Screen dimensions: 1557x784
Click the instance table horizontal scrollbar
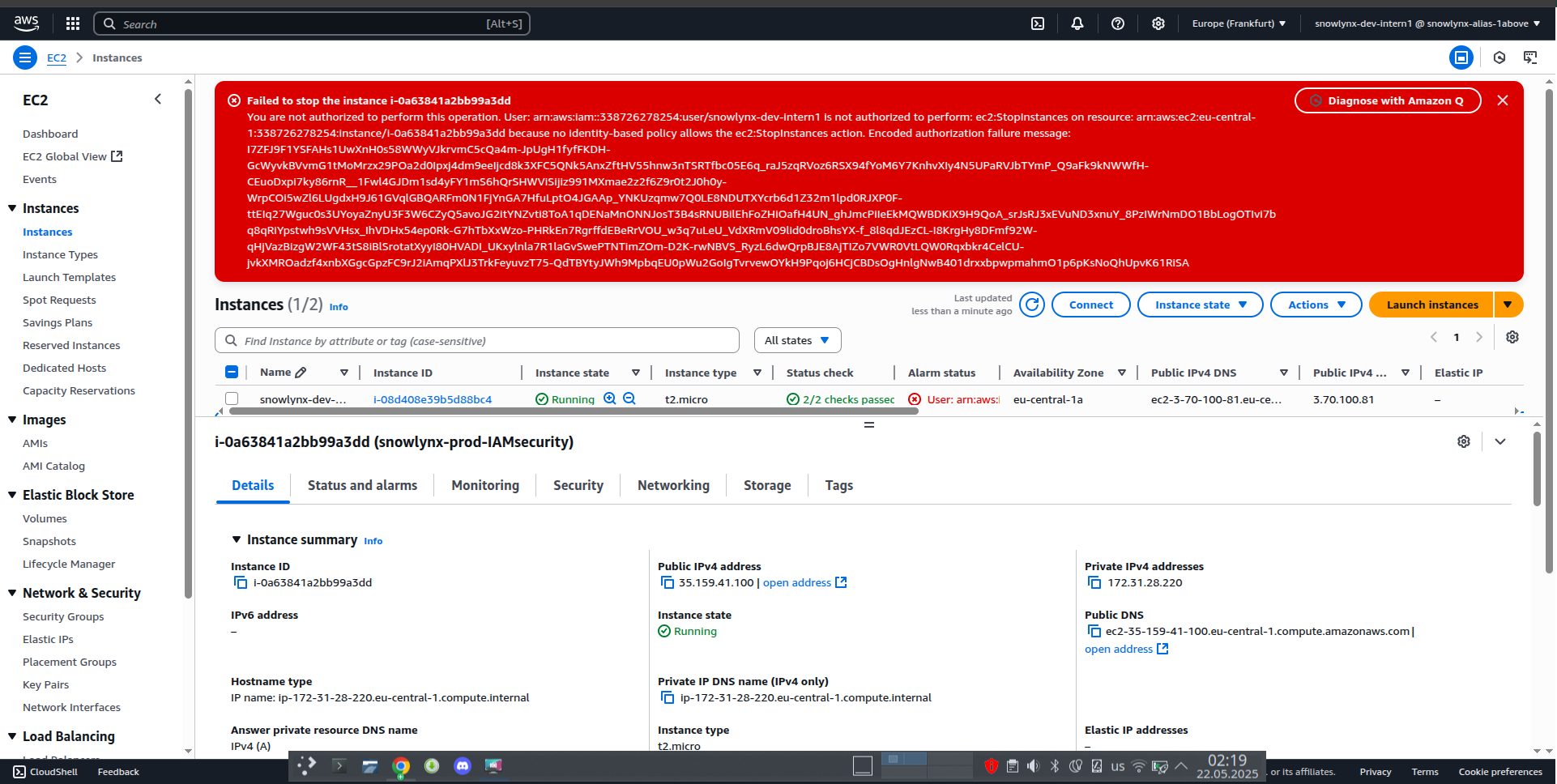click(574, 411)
